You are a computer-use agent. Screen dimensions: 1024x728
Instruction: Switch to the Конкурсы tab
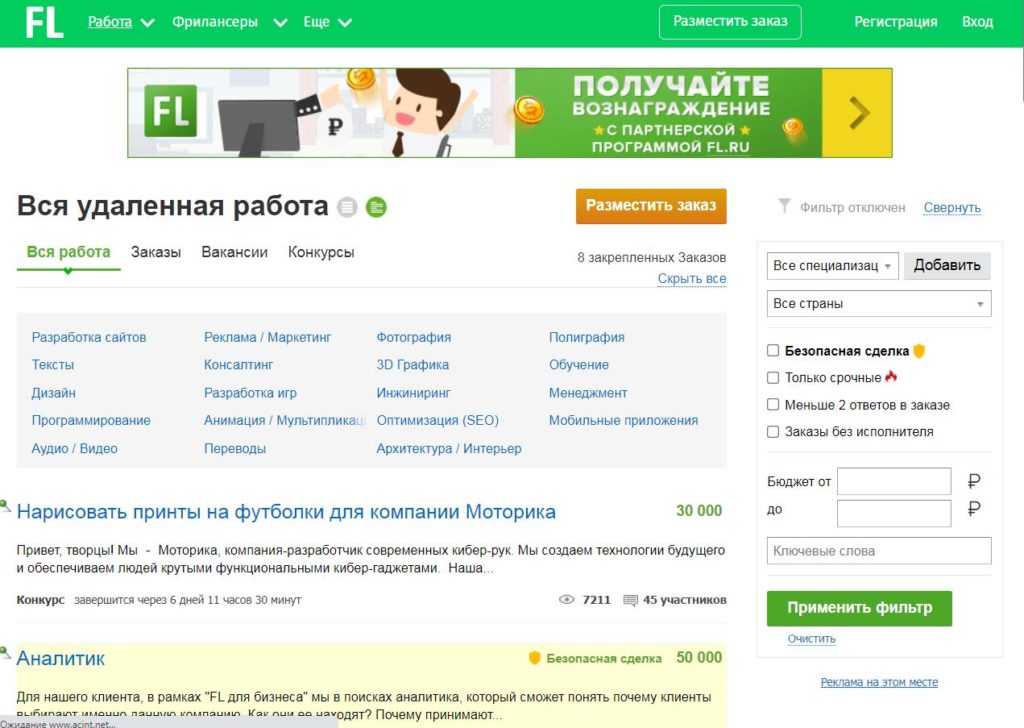point(321,252)
